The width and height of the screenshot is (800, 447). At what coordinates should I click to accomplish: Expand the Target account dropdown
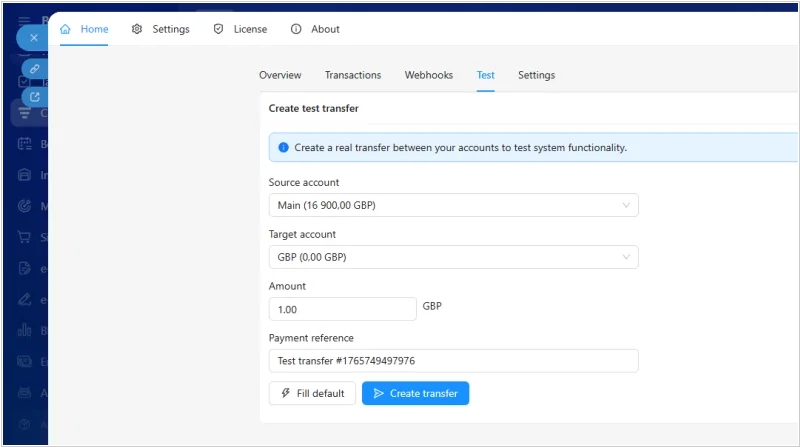pos(453,257)
